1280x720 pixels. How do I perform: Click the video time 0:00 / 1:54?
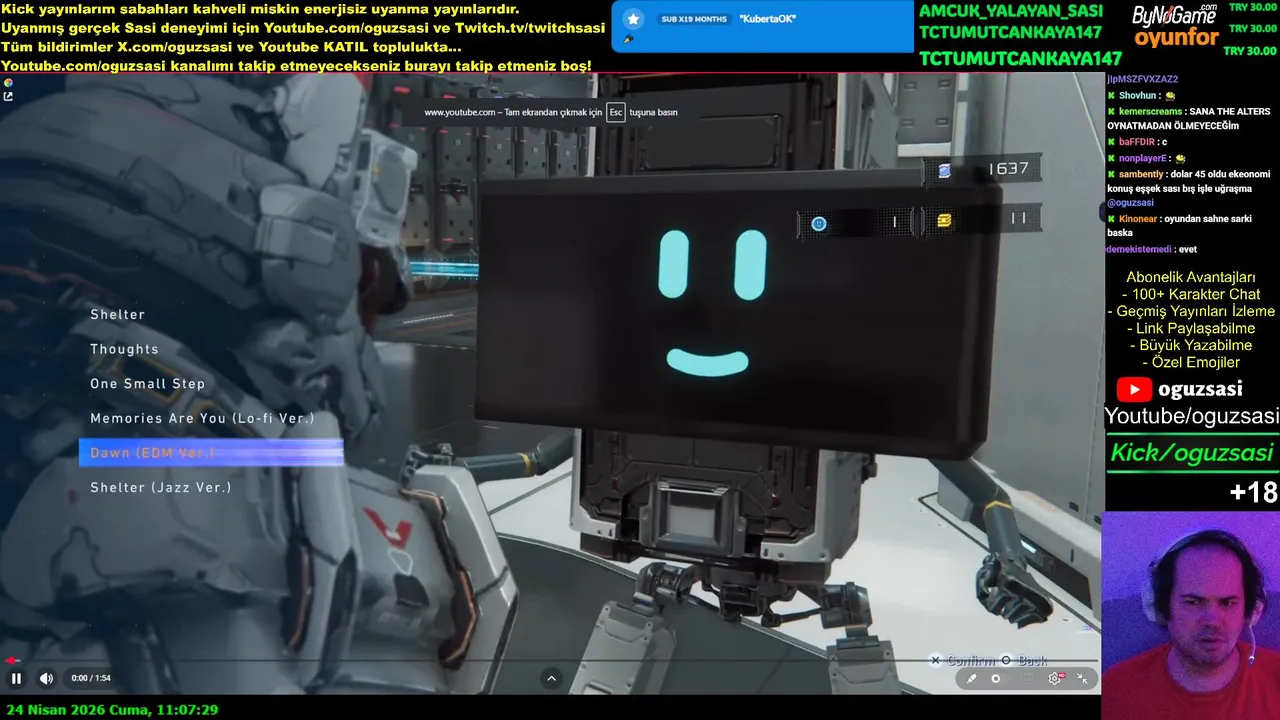click(x=91, y=678)
